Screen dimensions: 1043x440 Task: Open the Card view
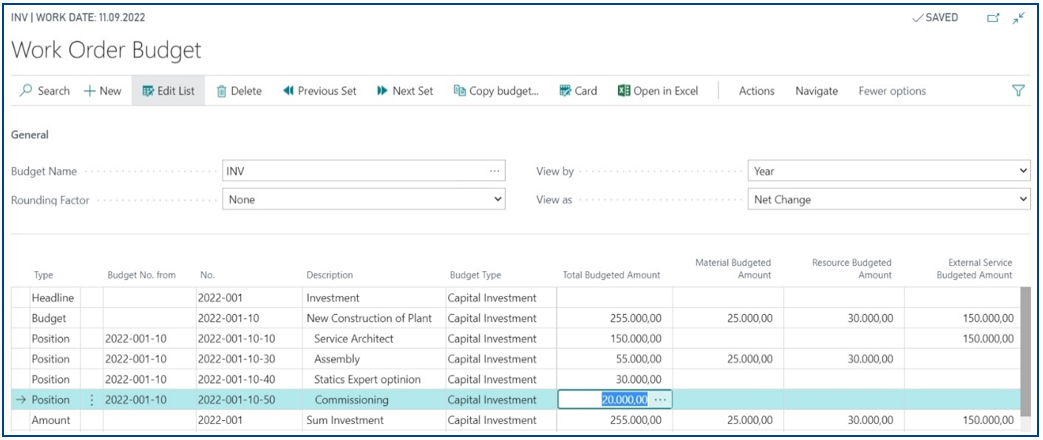(578, 91)
